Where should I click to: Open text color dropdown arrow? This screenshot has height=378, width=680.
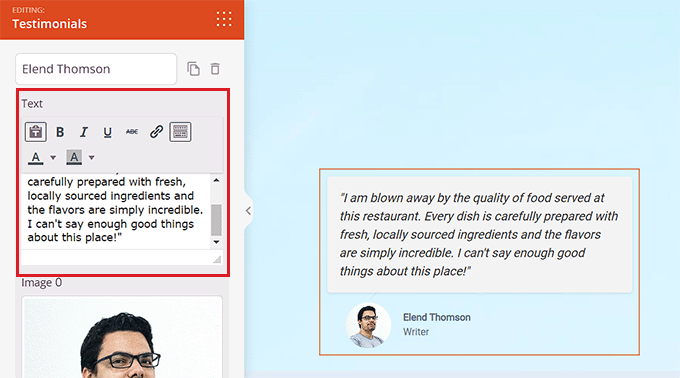(x=53, y=157)
